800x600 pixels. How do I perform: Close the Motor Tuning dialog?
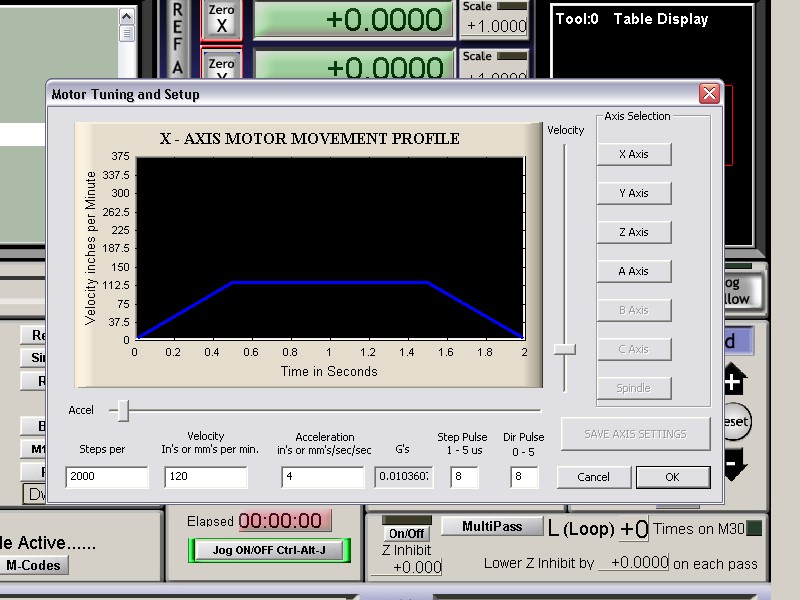coord(709,94)
